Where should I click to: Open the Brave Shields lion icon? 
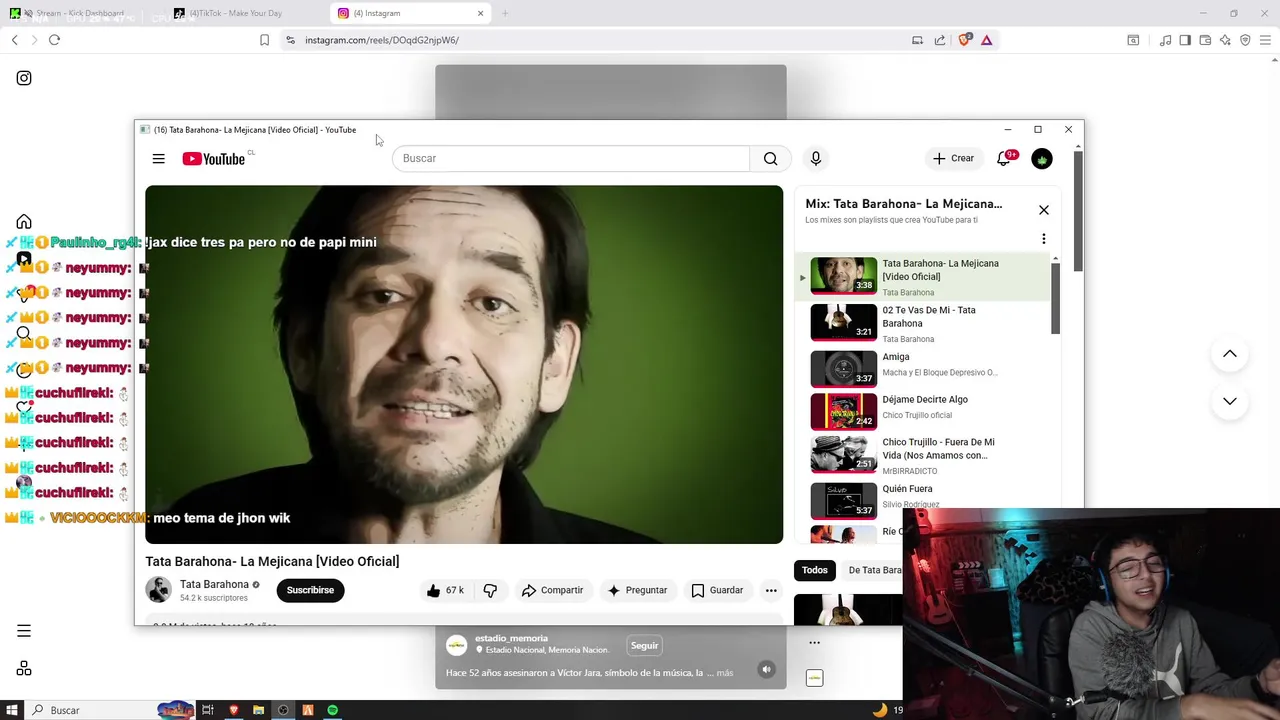click(x=964, y=40)
